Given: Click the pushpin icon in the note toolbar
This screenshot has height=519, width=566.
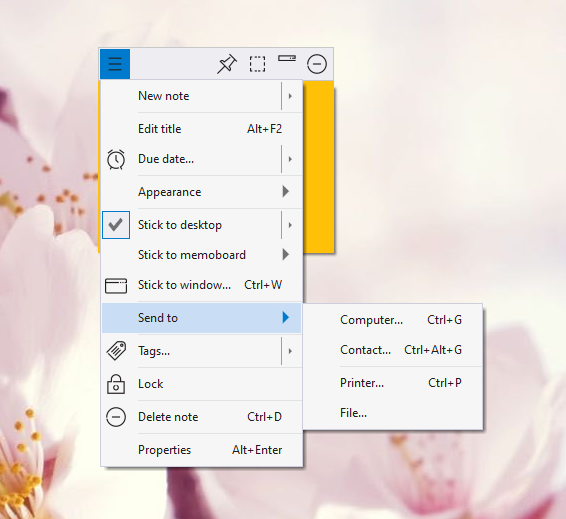Looking at the screenshot, I should (227, 64).
